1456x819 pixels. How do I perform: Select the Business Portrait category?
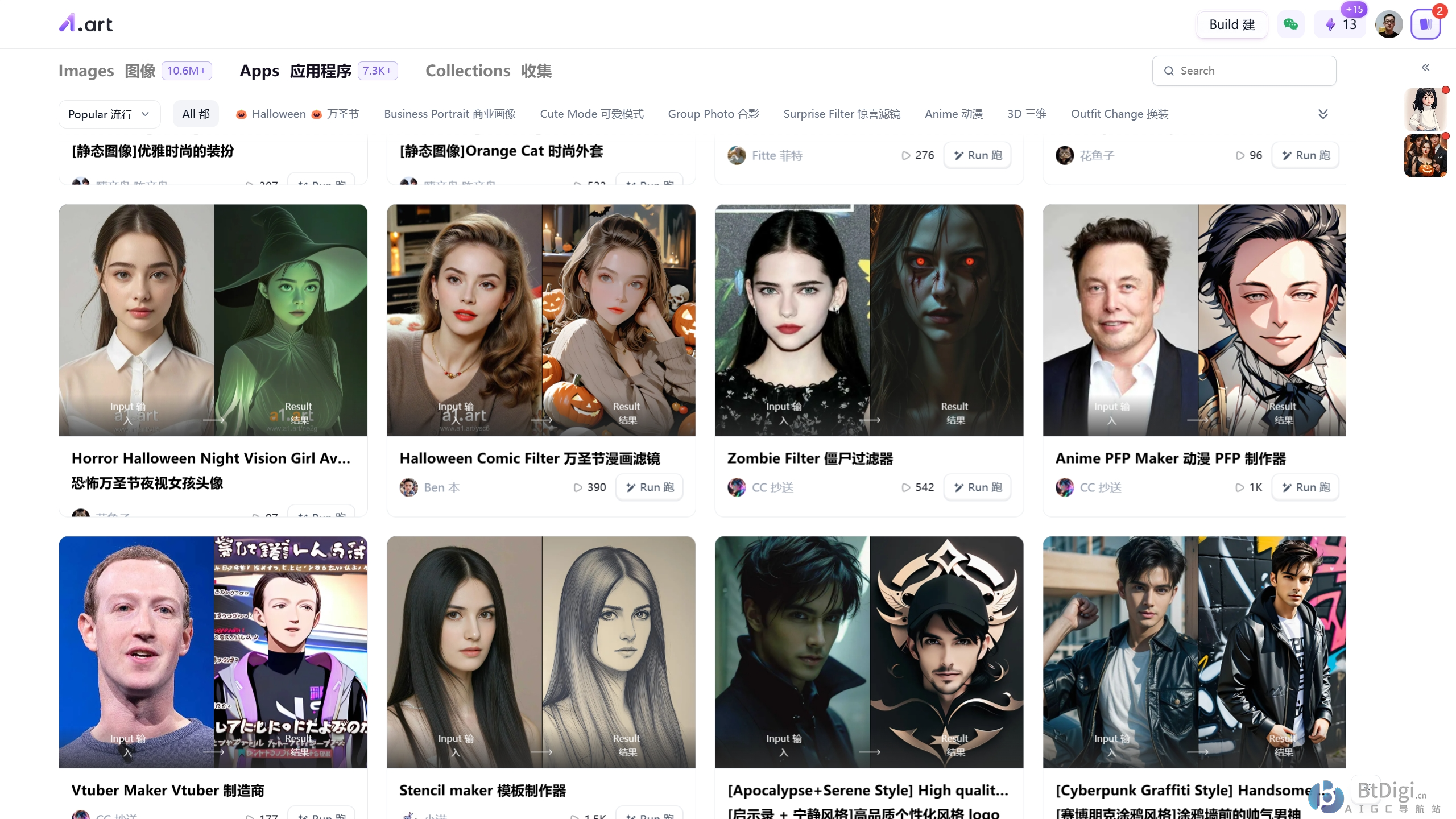tap(450, 114)
